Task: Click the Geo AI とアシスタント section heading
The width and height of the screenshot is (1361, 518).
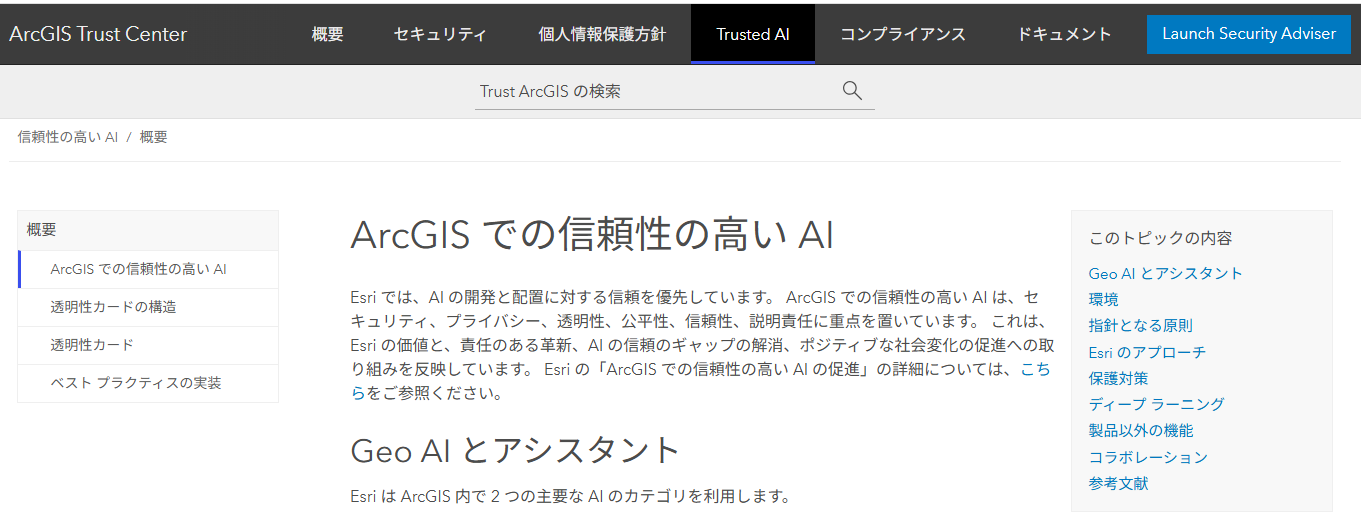Action: pos(516,450)
